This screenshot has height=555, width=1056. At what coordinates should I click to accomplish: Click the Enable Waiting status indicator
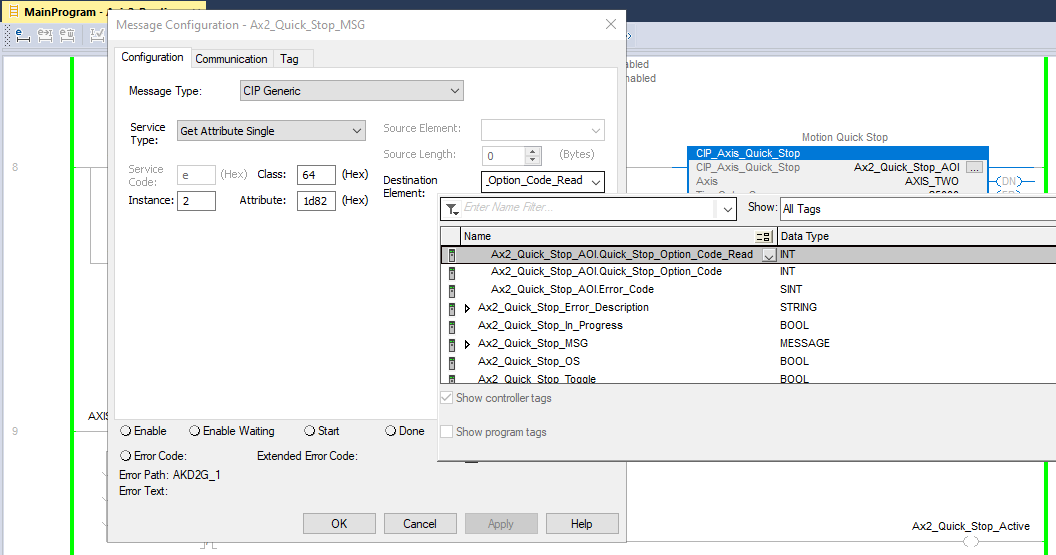(x=195, y=430)
